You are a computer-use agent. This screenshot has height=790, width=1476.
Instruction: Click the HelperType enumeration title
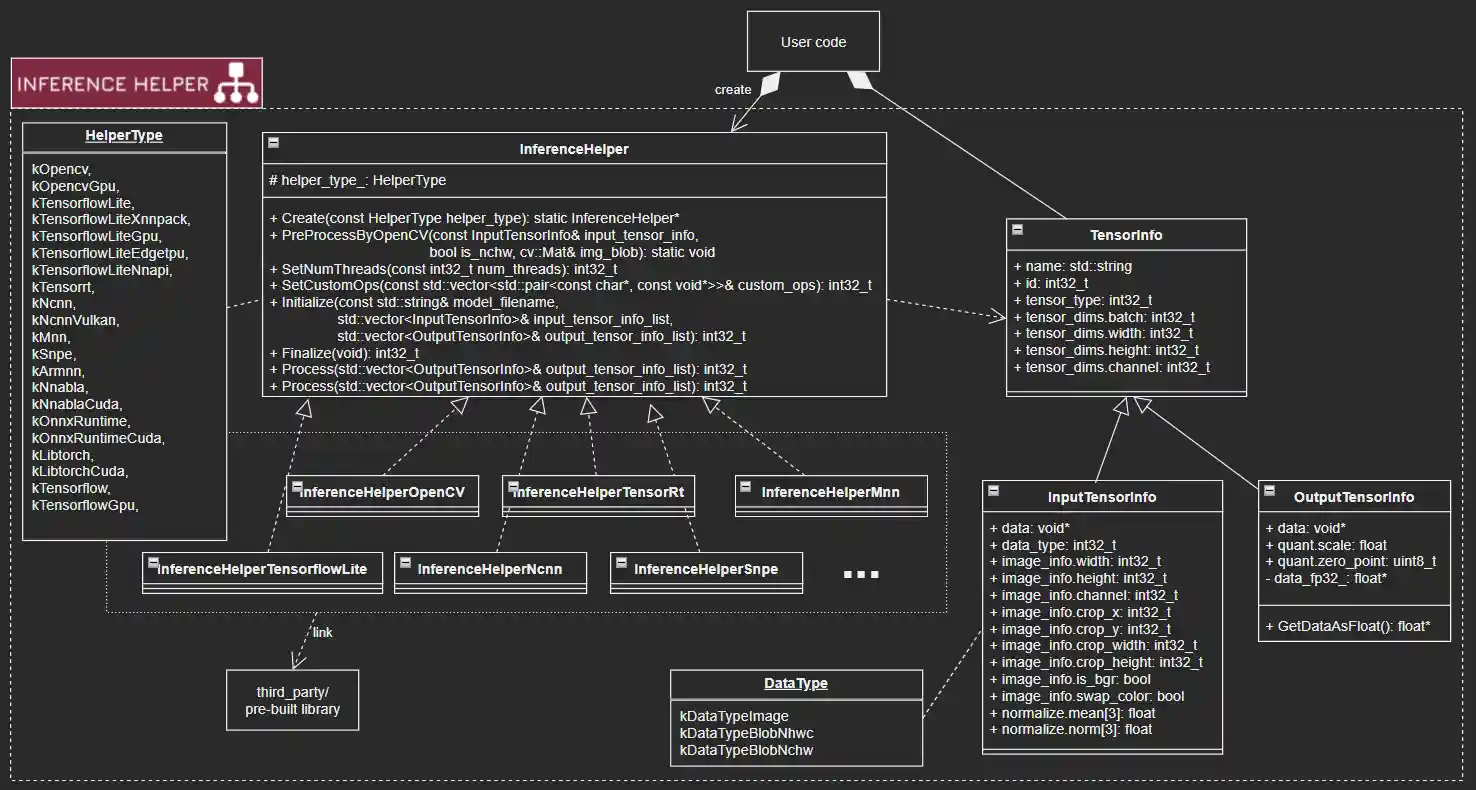pos(123,135)
